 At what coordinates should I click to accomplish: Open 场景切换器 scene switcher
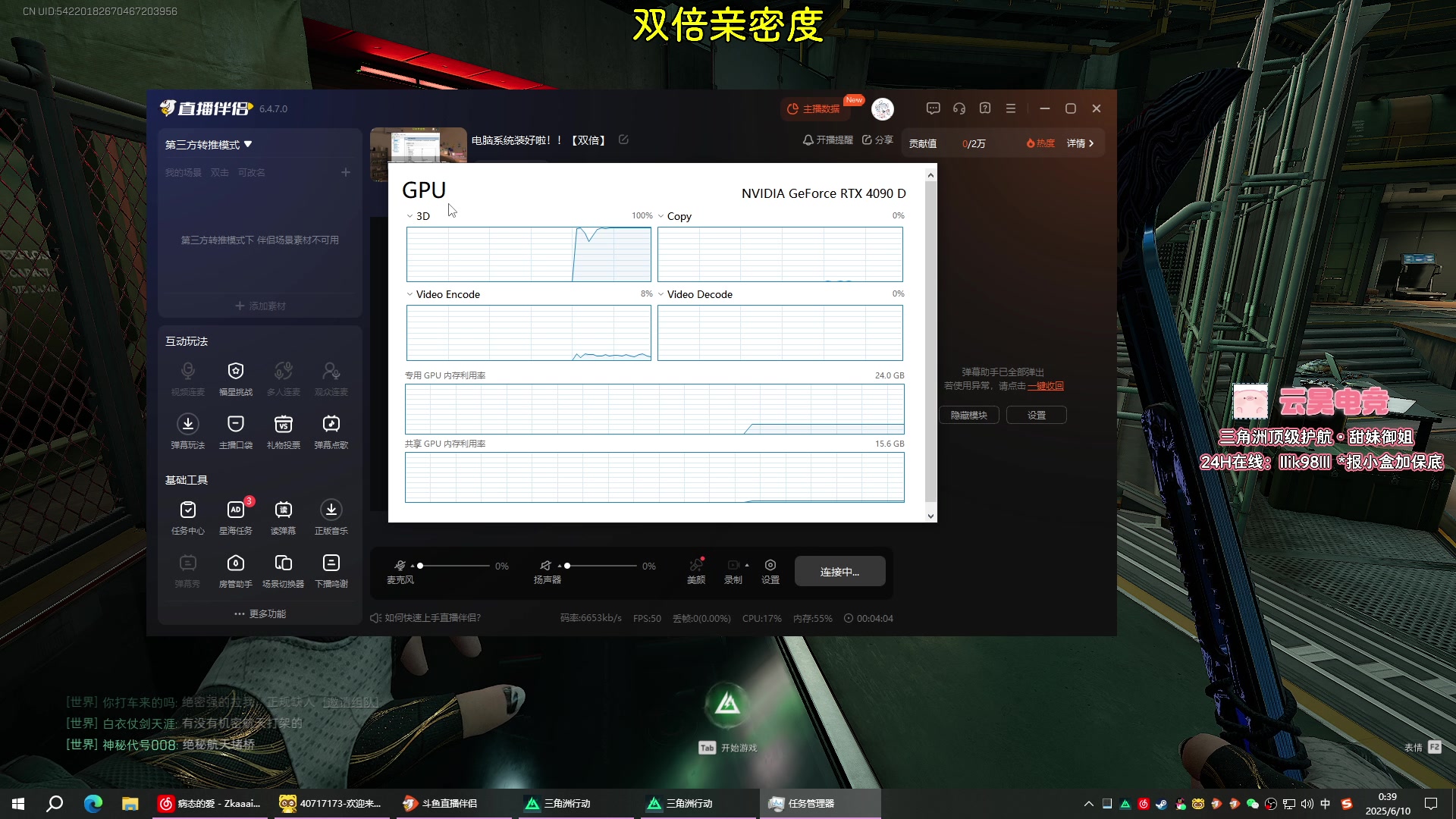click(x=284, y=570)
